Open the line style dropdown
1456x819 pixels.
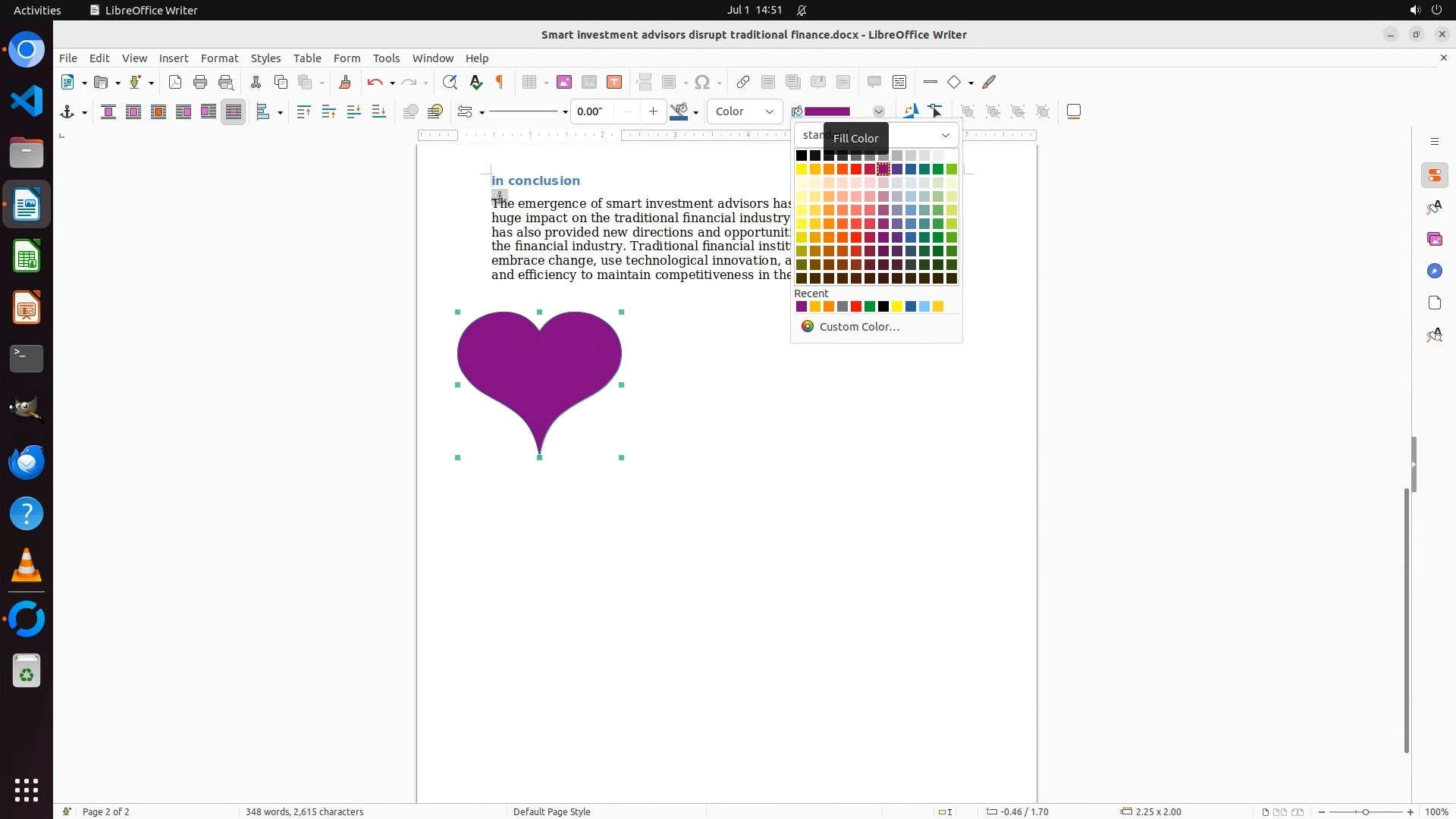(x=565, y=112)
